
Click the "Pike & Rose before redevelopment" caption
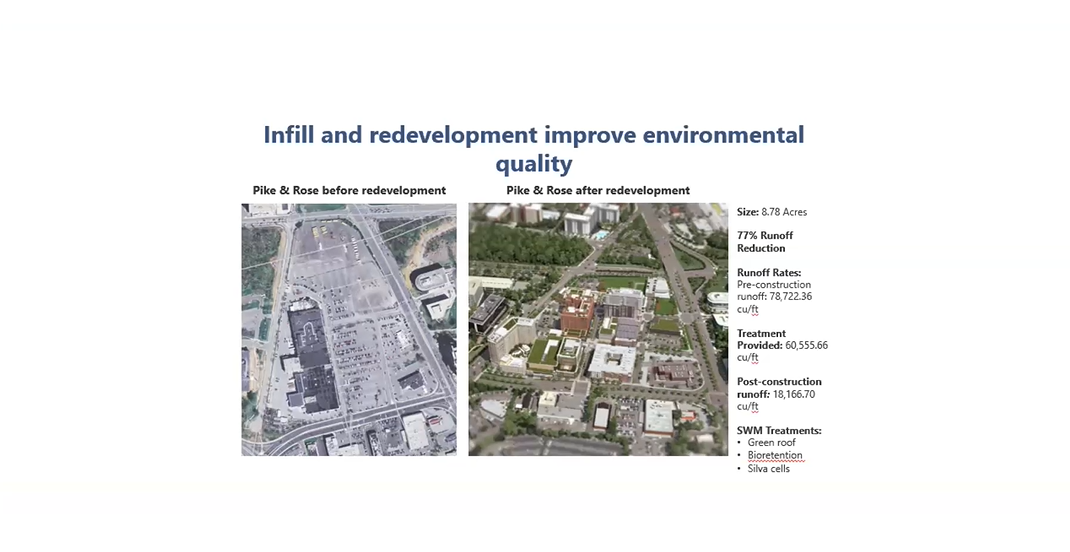pyautogui.click(x=349, y=190)
